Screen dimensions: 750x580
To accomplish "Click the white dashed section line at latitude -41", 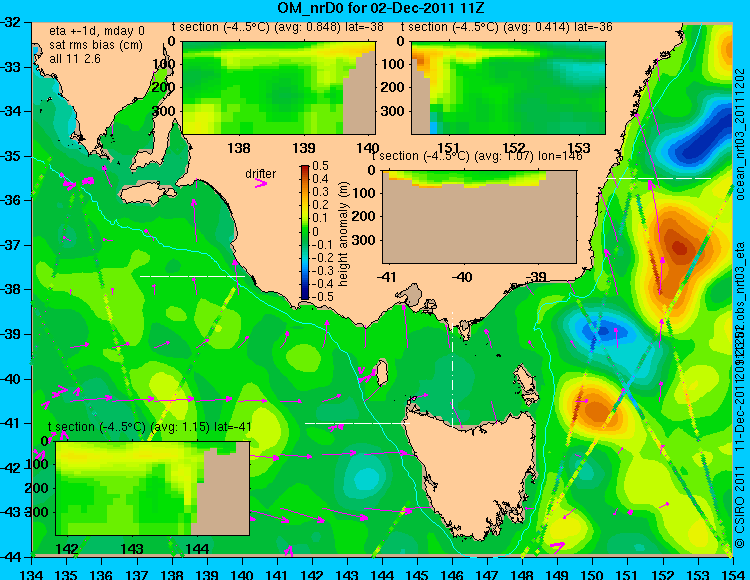I will [x=357, y=423].
